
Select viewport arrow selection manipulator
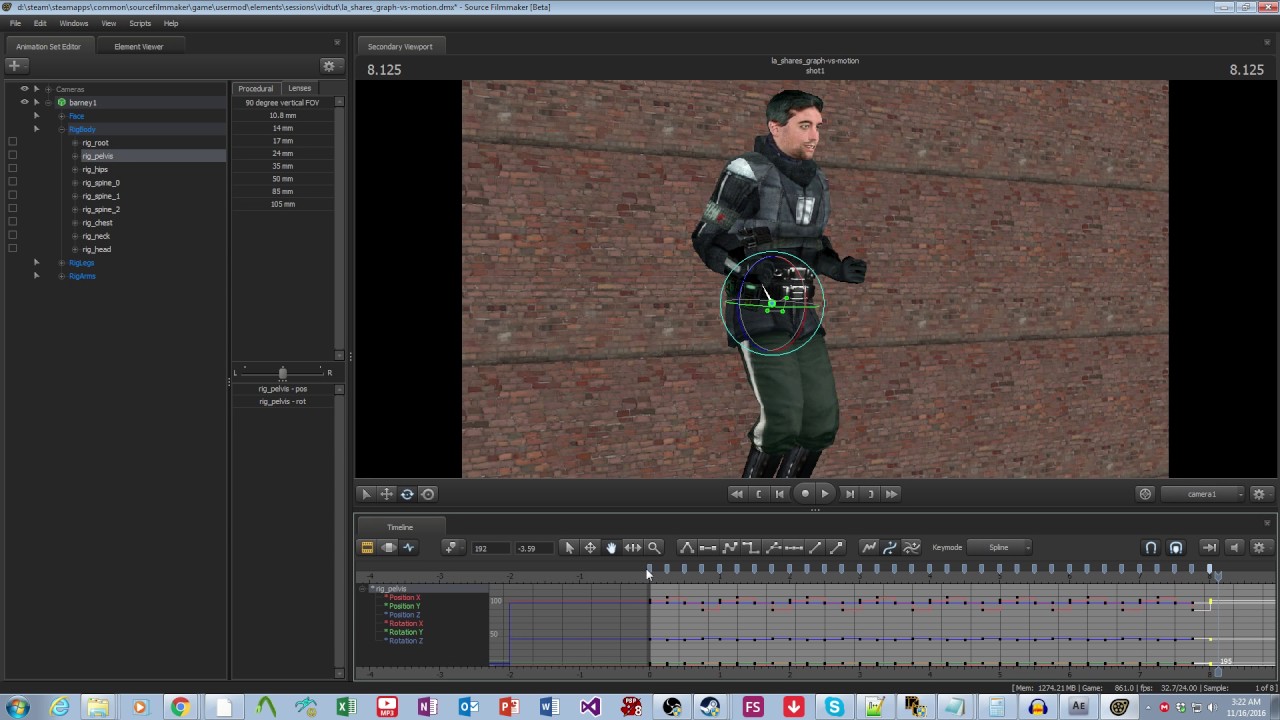[366, 494]
